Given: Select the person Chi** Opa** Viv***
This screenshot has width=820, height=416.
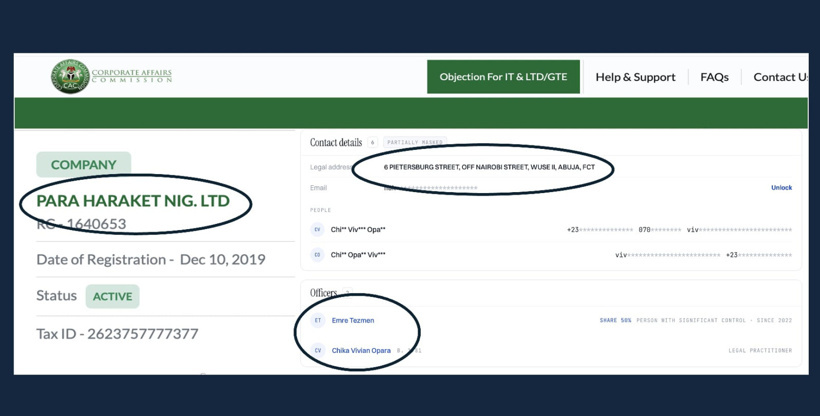Looking at the screenshot, I should [x=358, y=255].
